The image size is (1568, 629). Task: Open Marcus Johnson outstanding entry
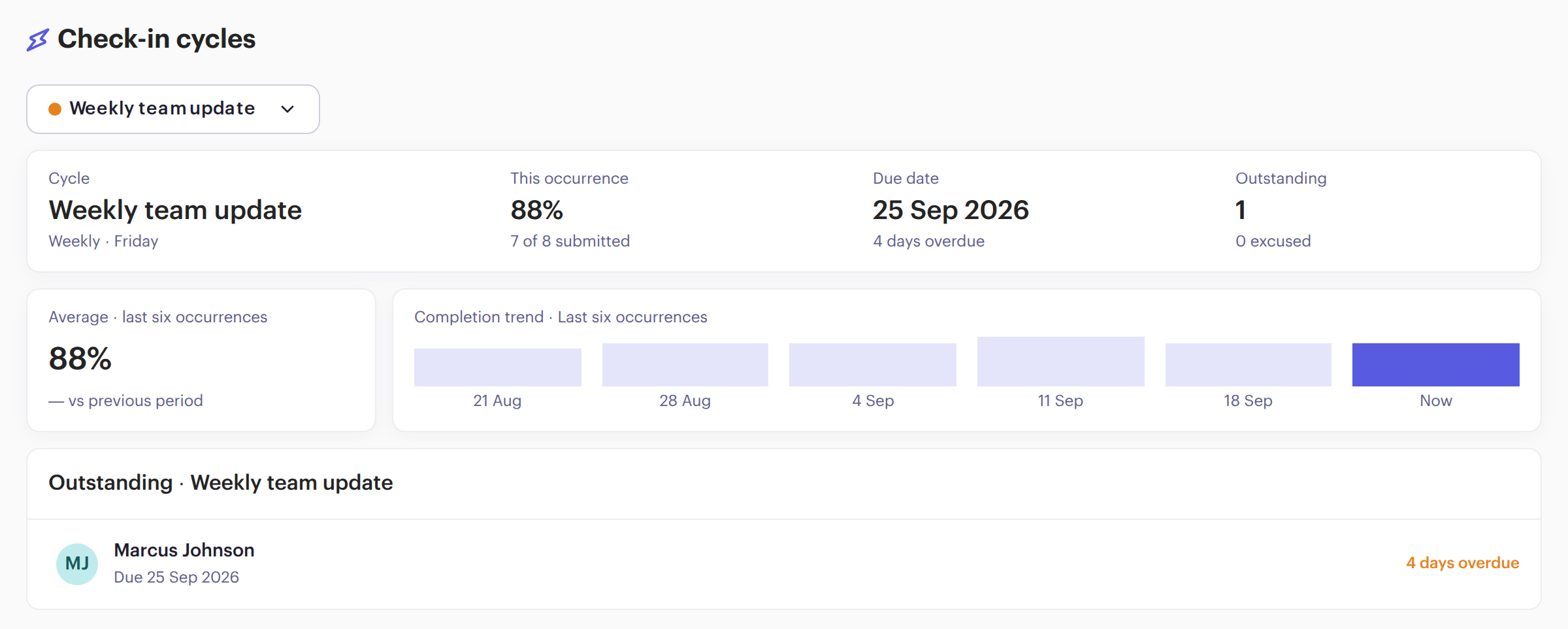784,564
